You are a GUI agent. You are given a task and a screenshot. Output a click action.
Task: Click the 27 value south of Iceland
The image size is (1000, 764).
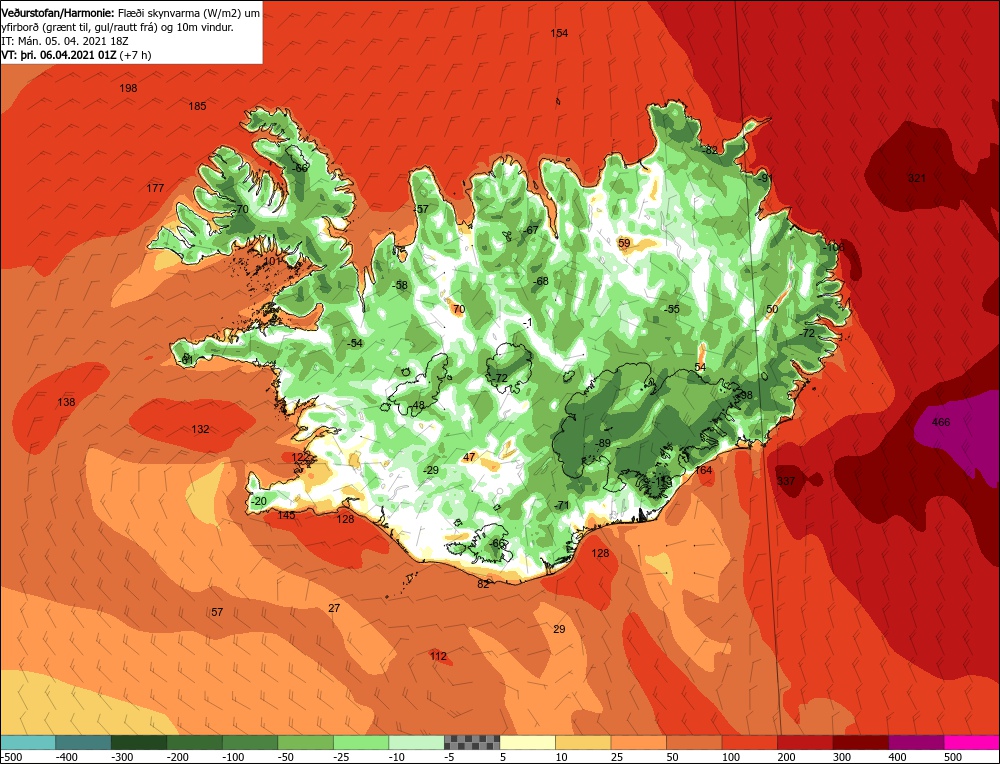334,608
